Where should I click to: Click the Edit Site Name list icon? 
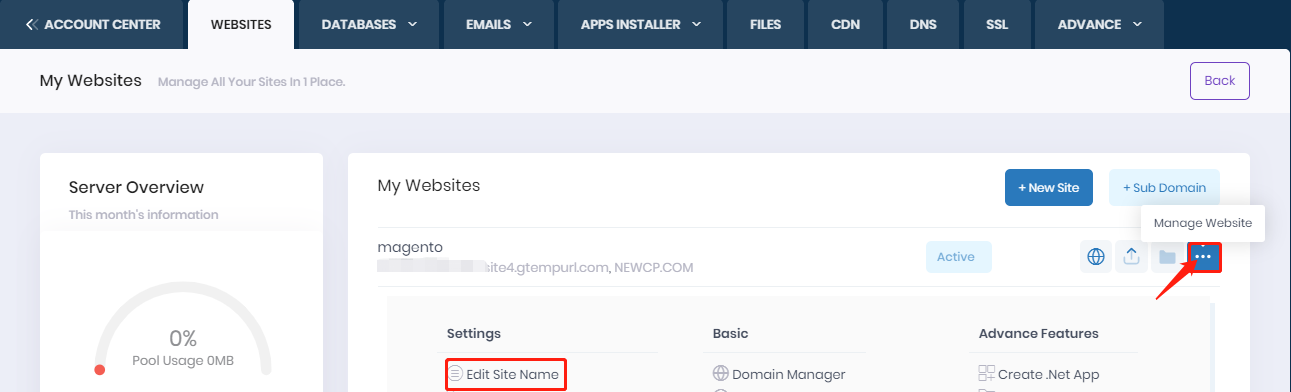pyautogui.click(x=455, y=374)
